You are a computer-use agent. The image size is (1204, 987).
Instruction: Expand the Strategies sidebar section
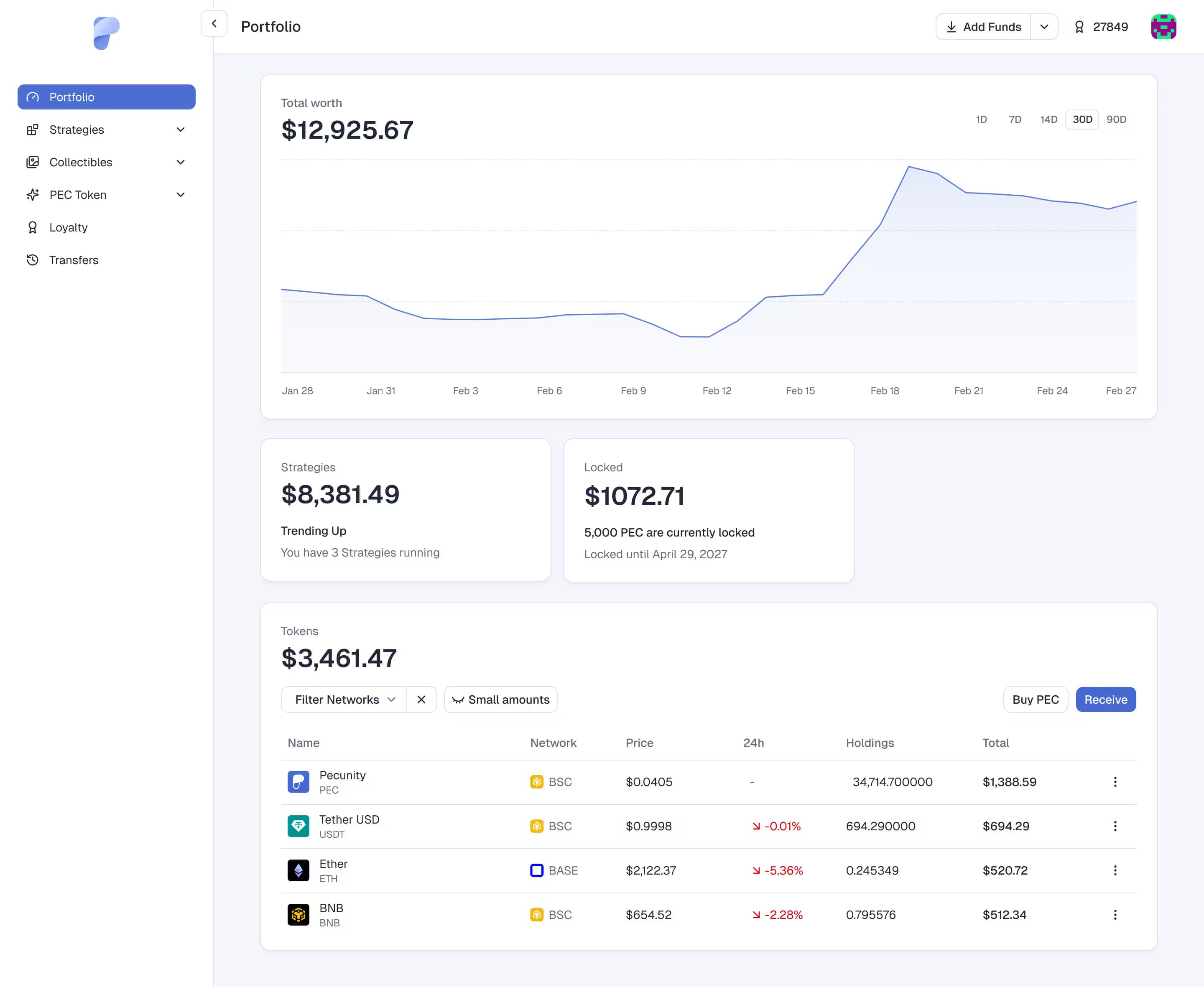coord(180,130)
